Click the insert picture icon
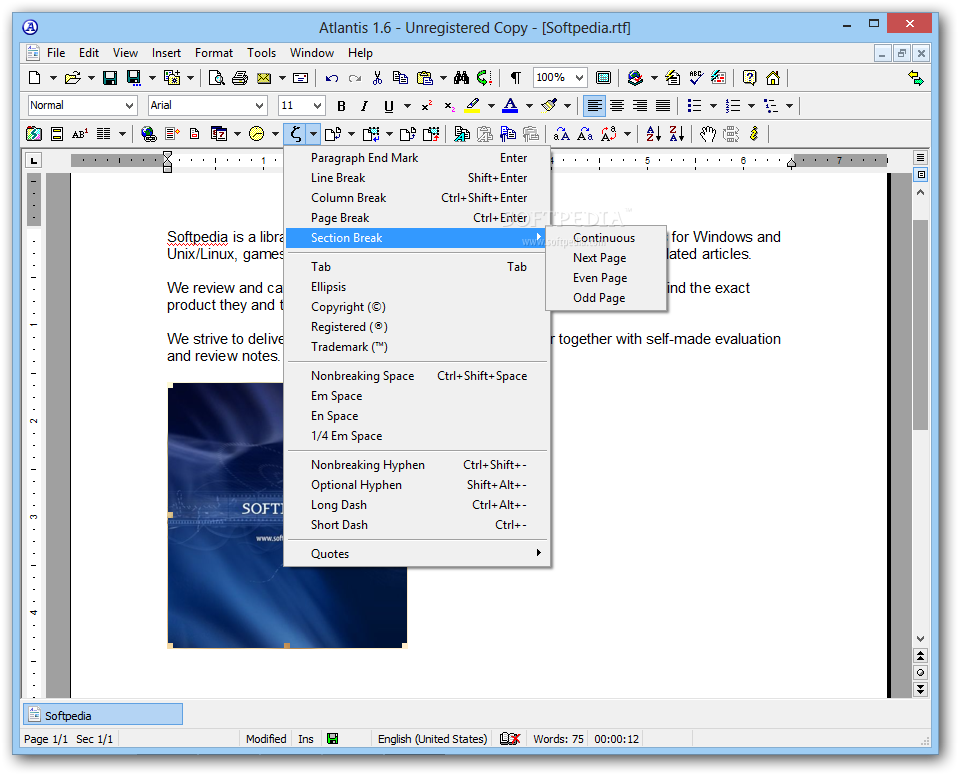Screen dimensions: 959x775 pyautogui.click(x=34, y=133)
